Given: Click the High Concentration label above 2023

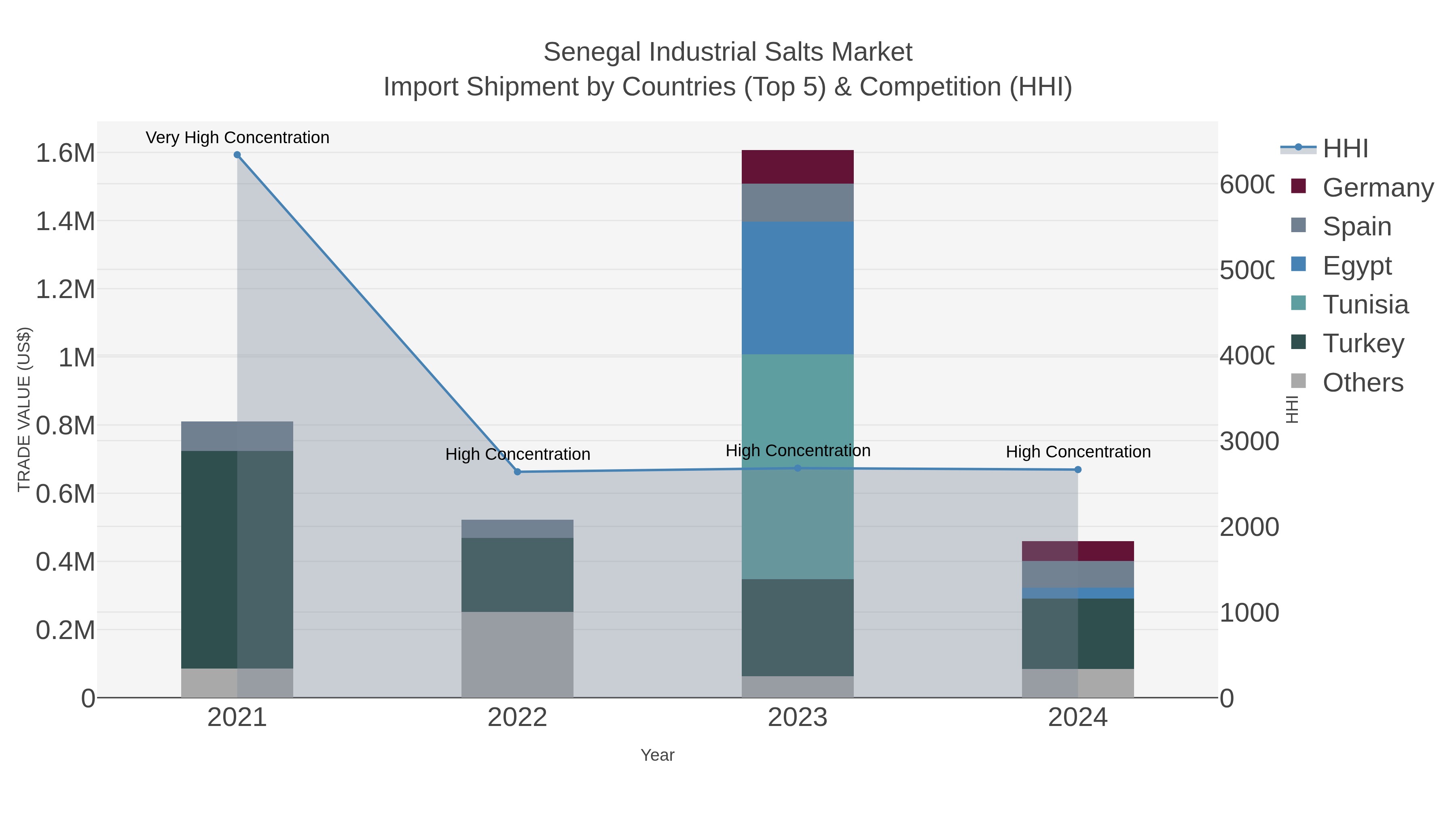Looking at the screenshot, I should coord(798,451).
